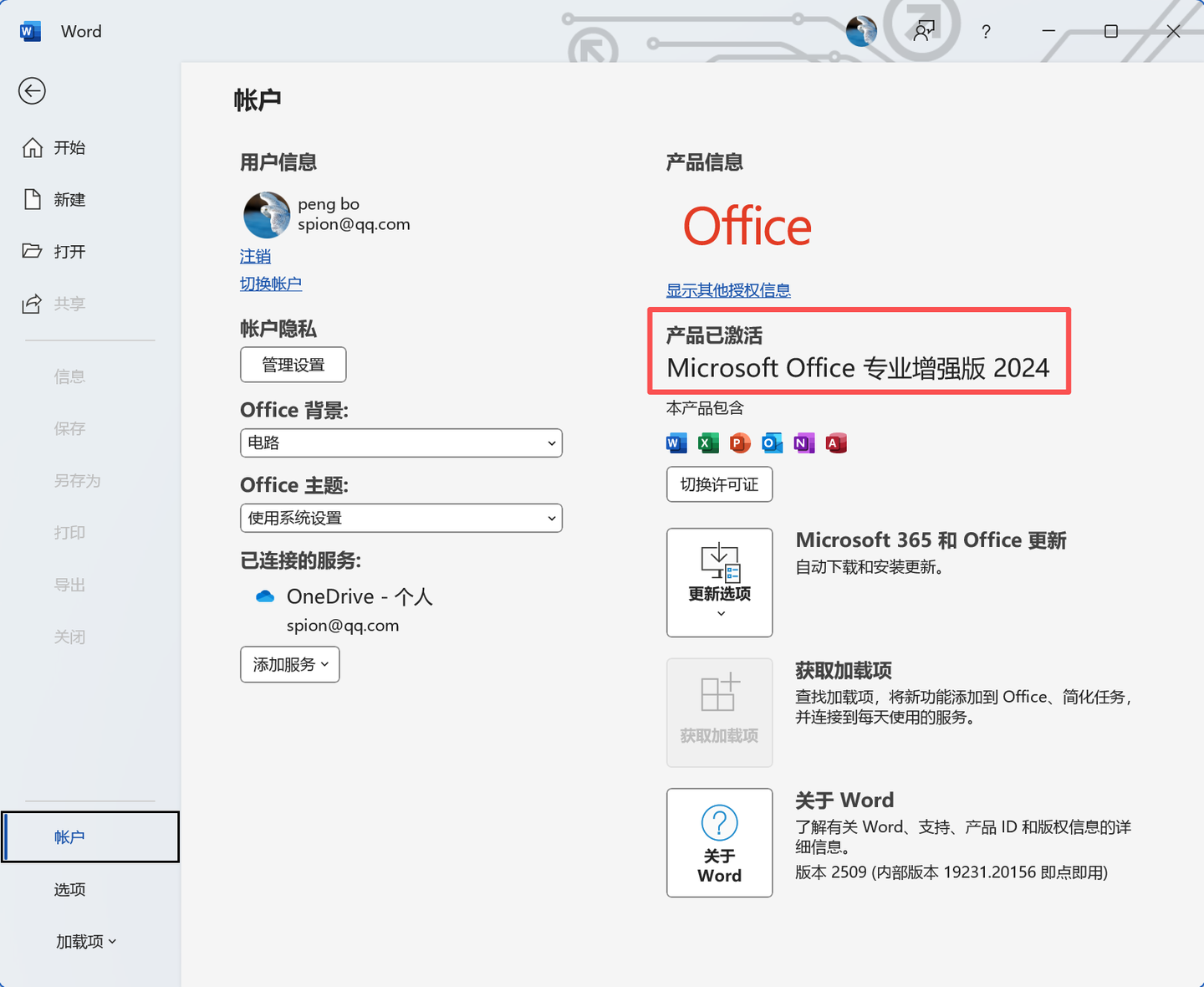Click the 关于 Word button
The height and width of the screenshot is (987, 1204).
point(719,842)
